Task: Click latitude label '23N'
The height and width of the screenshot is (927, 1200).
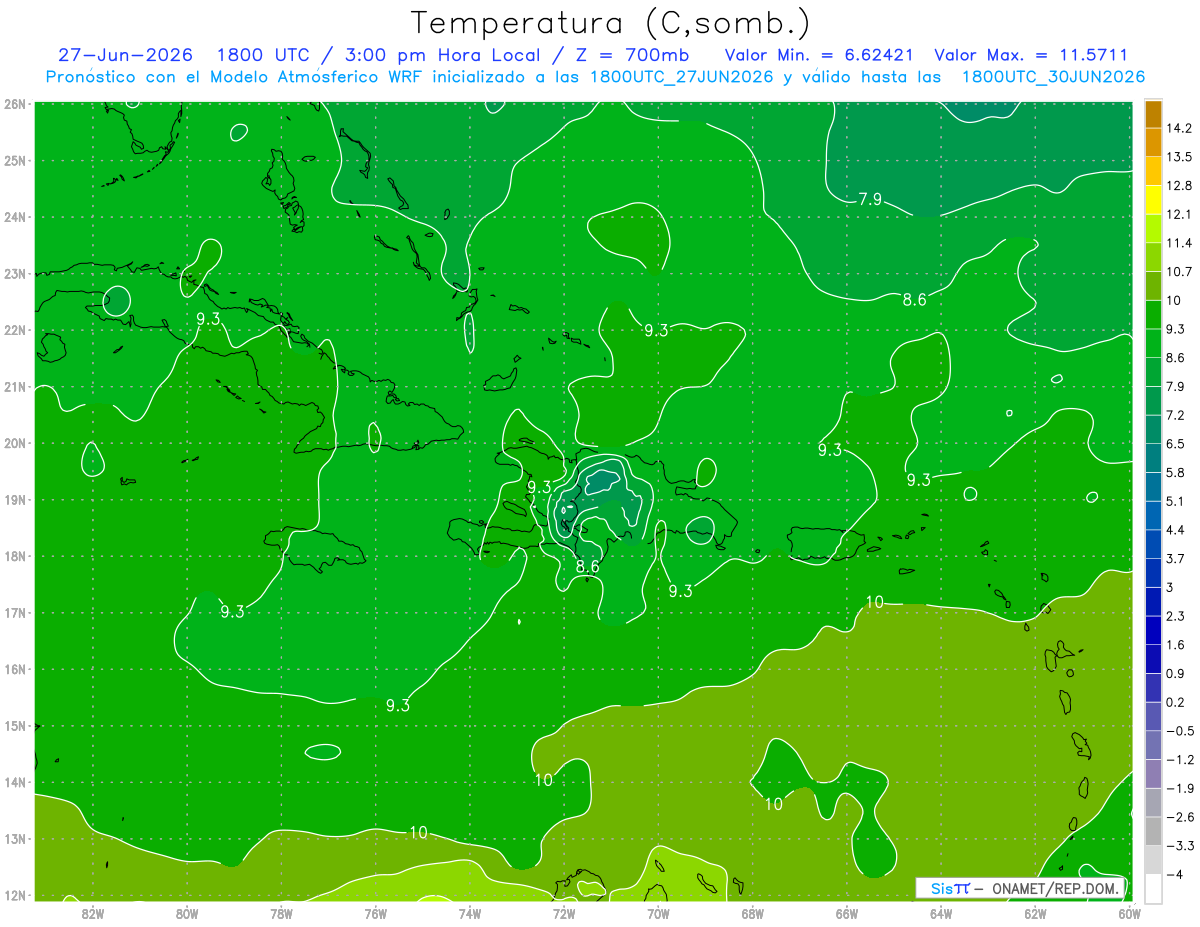Action: pyautogui.click(x=15, y=273)
